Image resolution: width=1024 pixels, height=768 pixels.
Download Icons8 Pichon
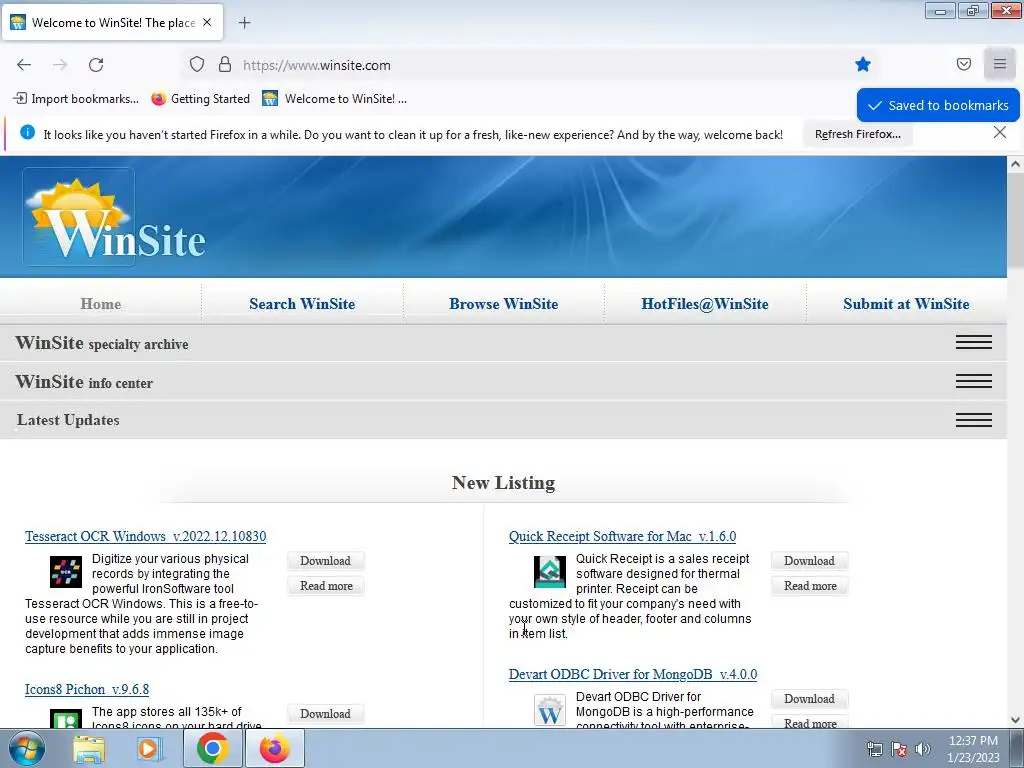pyautogui.click(x=325, y=714)
